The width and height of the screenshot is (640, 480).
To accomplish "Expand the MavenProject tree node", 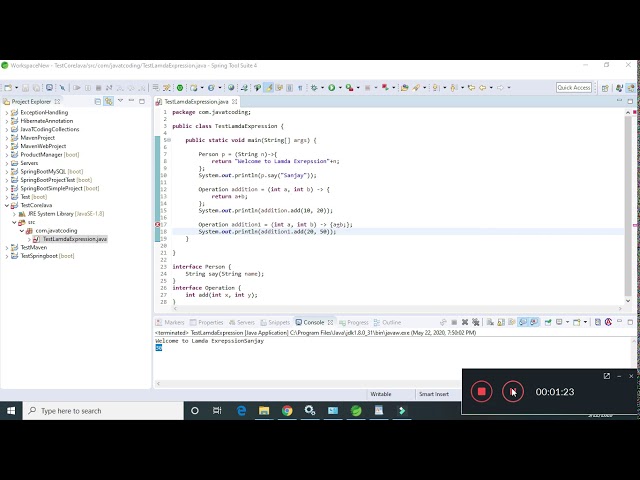I will point(7,138).
